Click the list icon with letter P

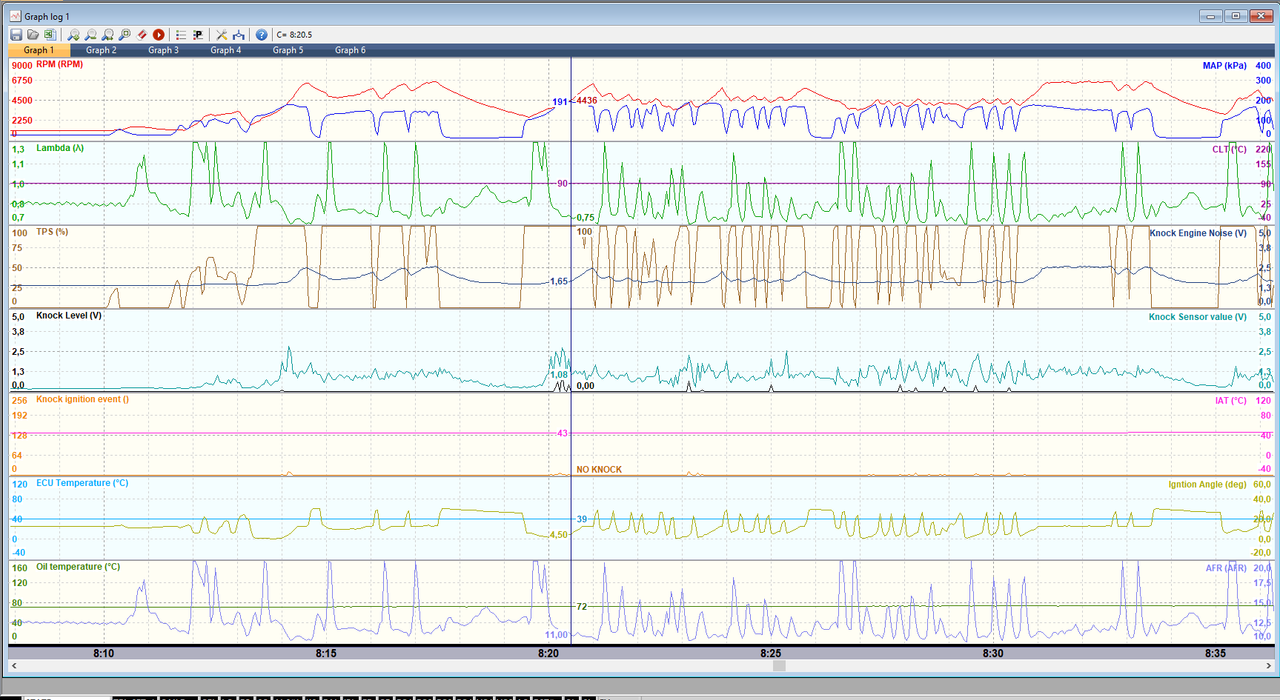[x=198, y=34]
